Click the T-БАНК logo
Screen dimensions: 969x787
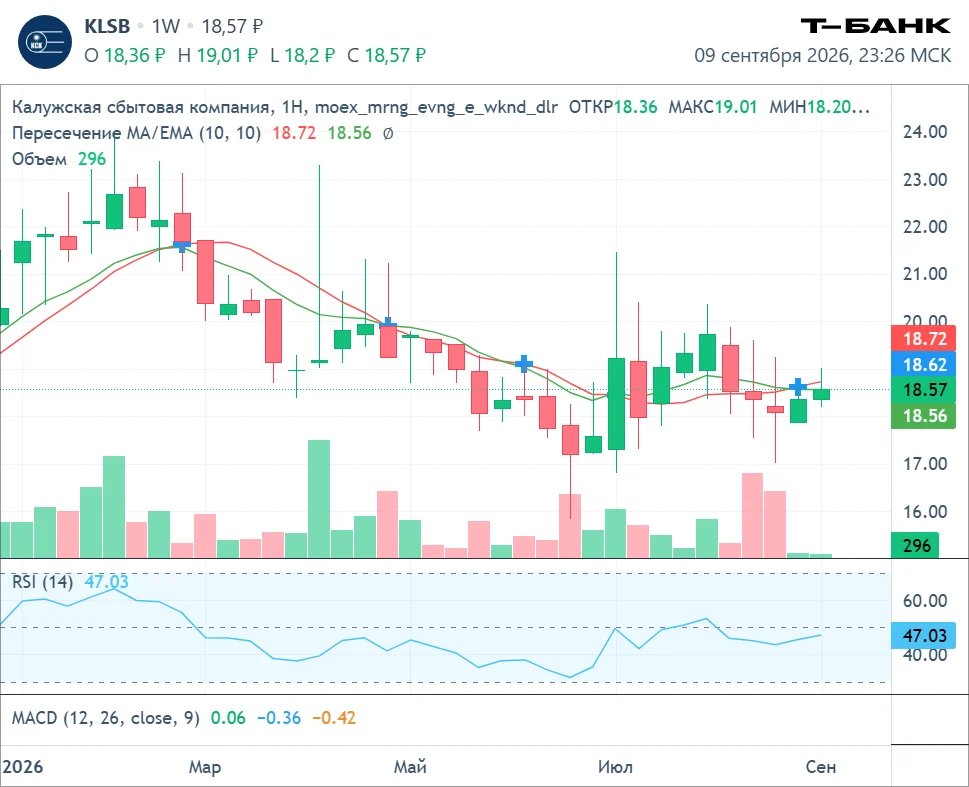875,26
